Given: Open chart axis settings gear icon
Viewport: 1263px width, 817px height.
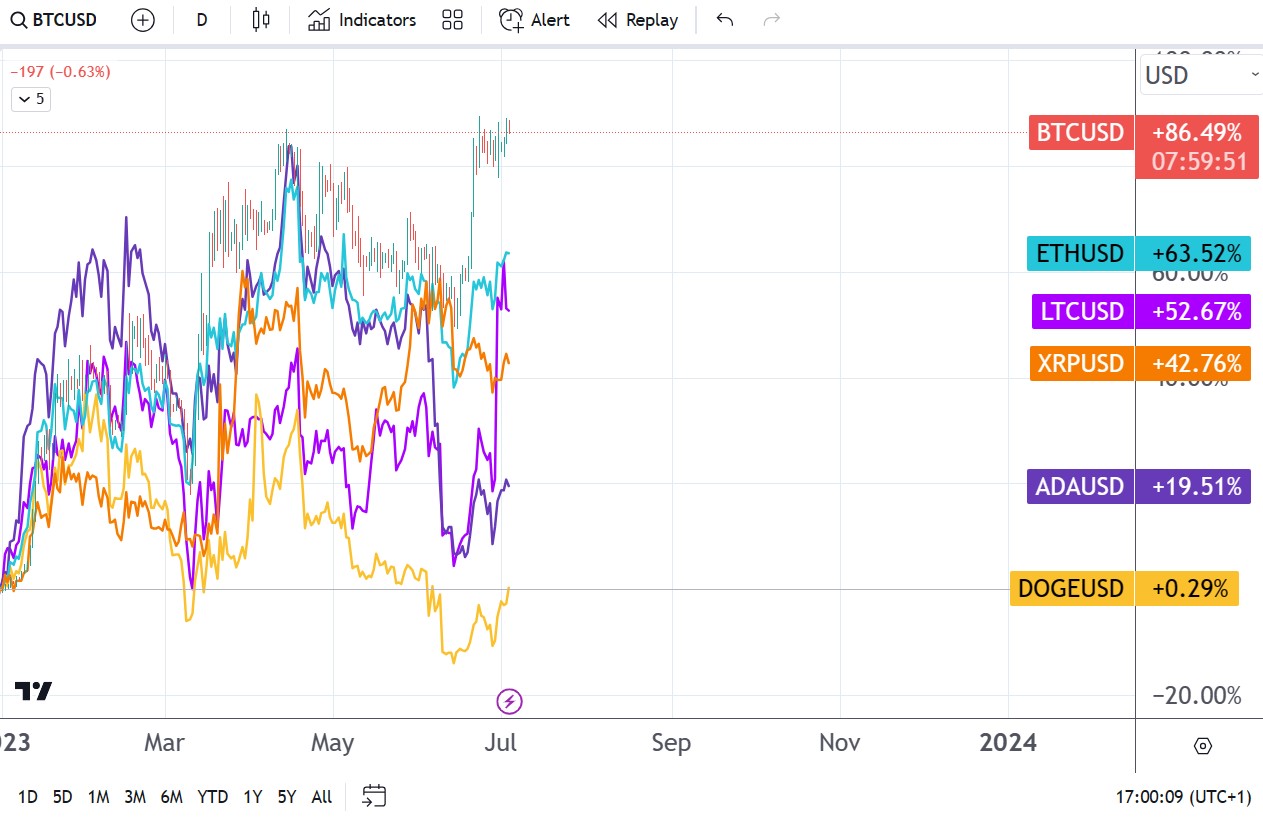Looking at the screenshot, I should point(1203,745).
